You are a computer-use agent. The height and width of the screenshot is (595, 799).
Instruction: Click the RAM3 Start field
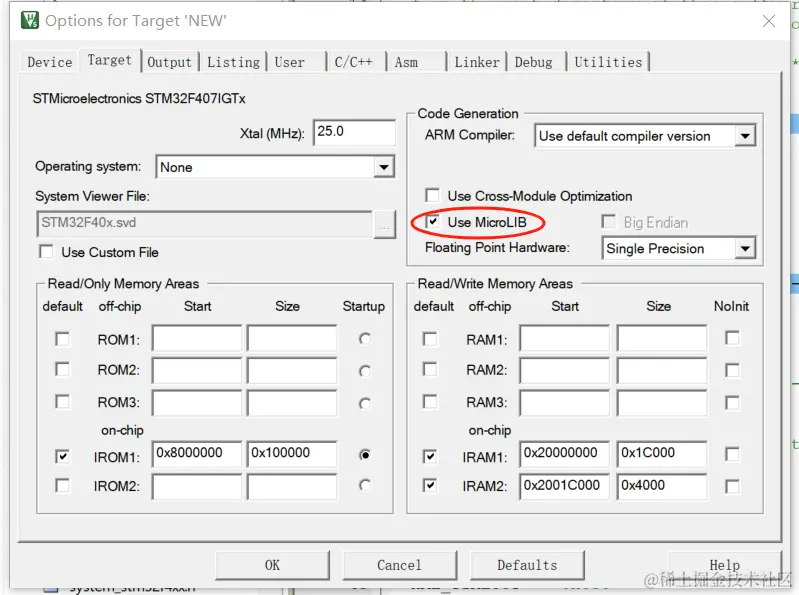tap(565, 403)
